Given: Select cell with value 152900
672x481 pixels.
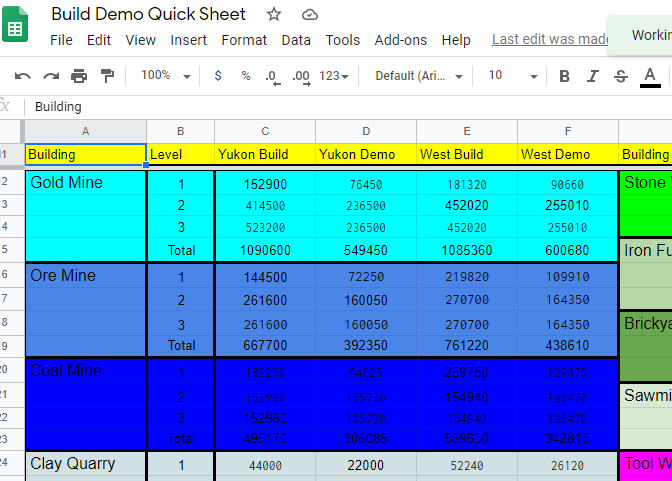Looking at the screenshot, I should (x=265, y=184).
